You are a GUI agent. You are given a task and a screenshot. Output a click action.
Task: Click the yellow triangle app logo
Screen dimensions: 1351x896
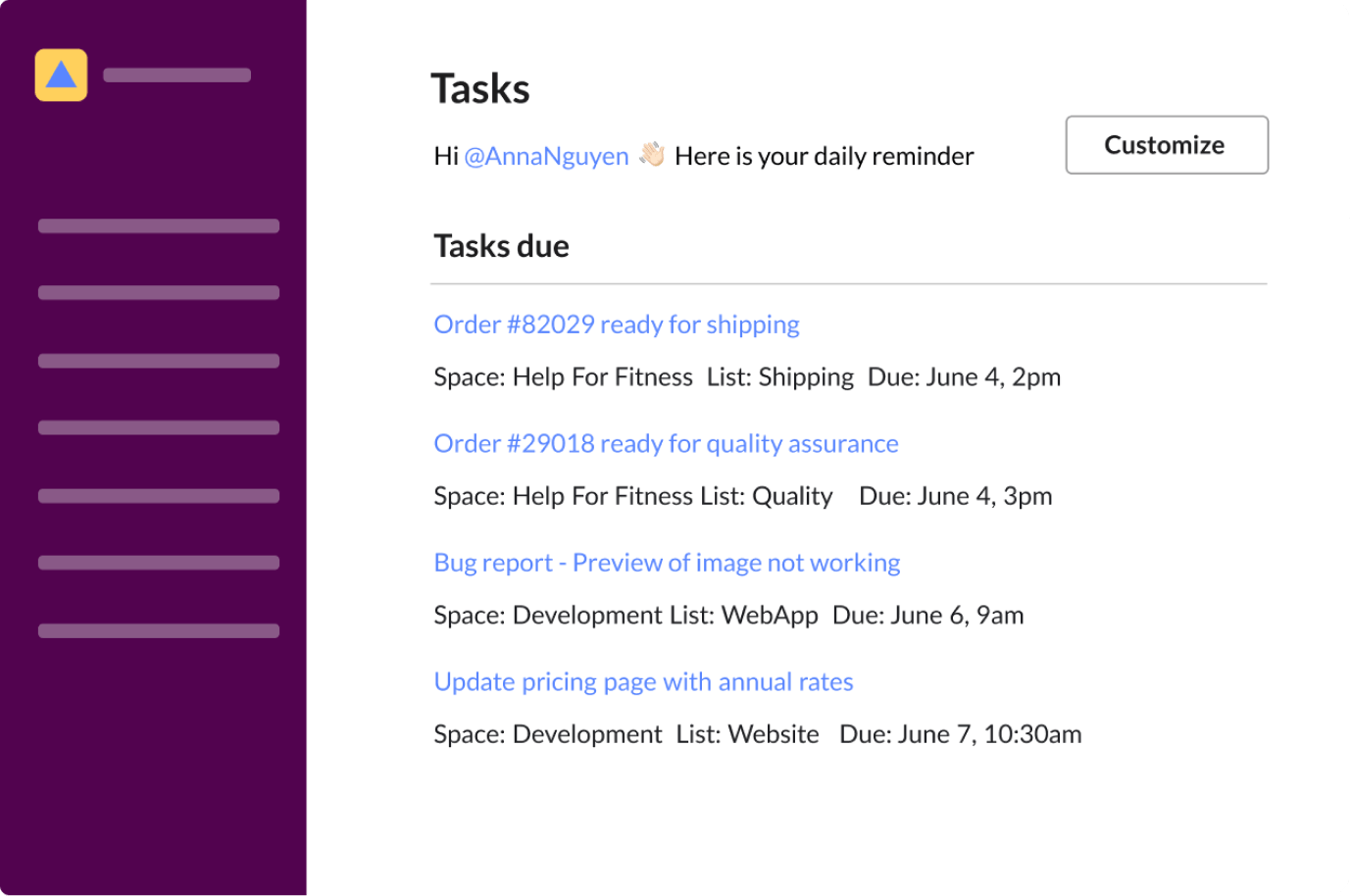tap(61, 75)
